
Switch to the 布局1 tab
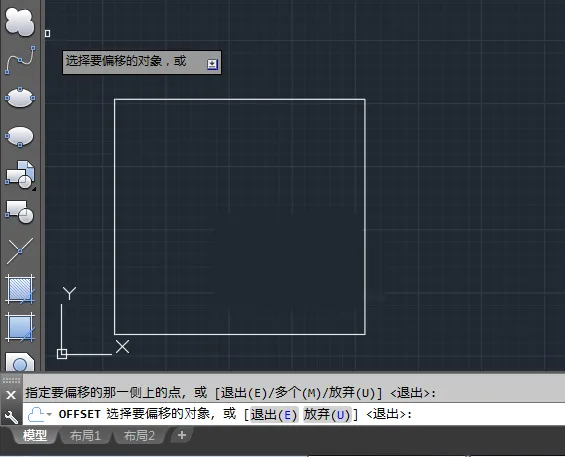coord(85,436)
